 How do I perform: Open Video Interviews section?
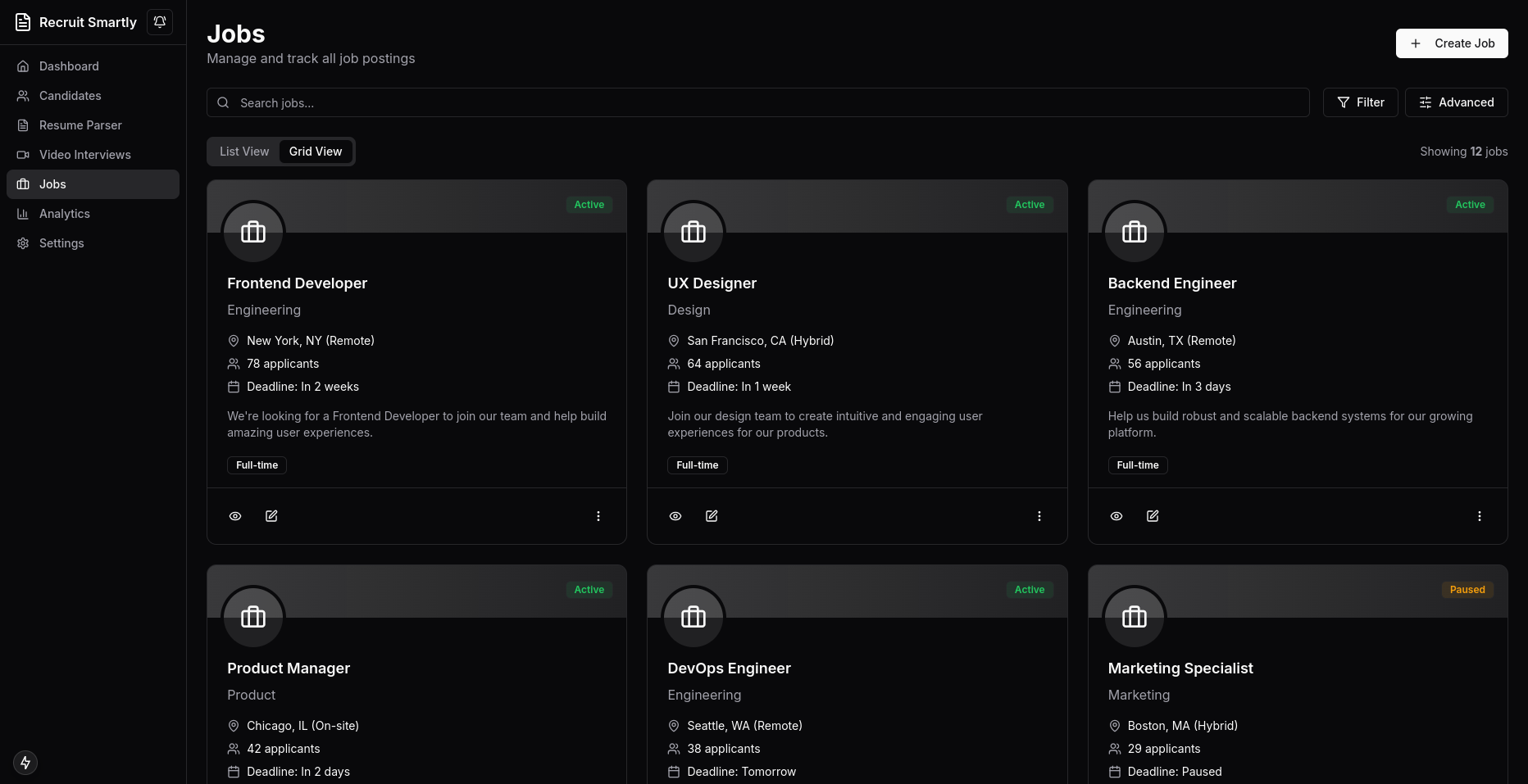pos(93,155)
